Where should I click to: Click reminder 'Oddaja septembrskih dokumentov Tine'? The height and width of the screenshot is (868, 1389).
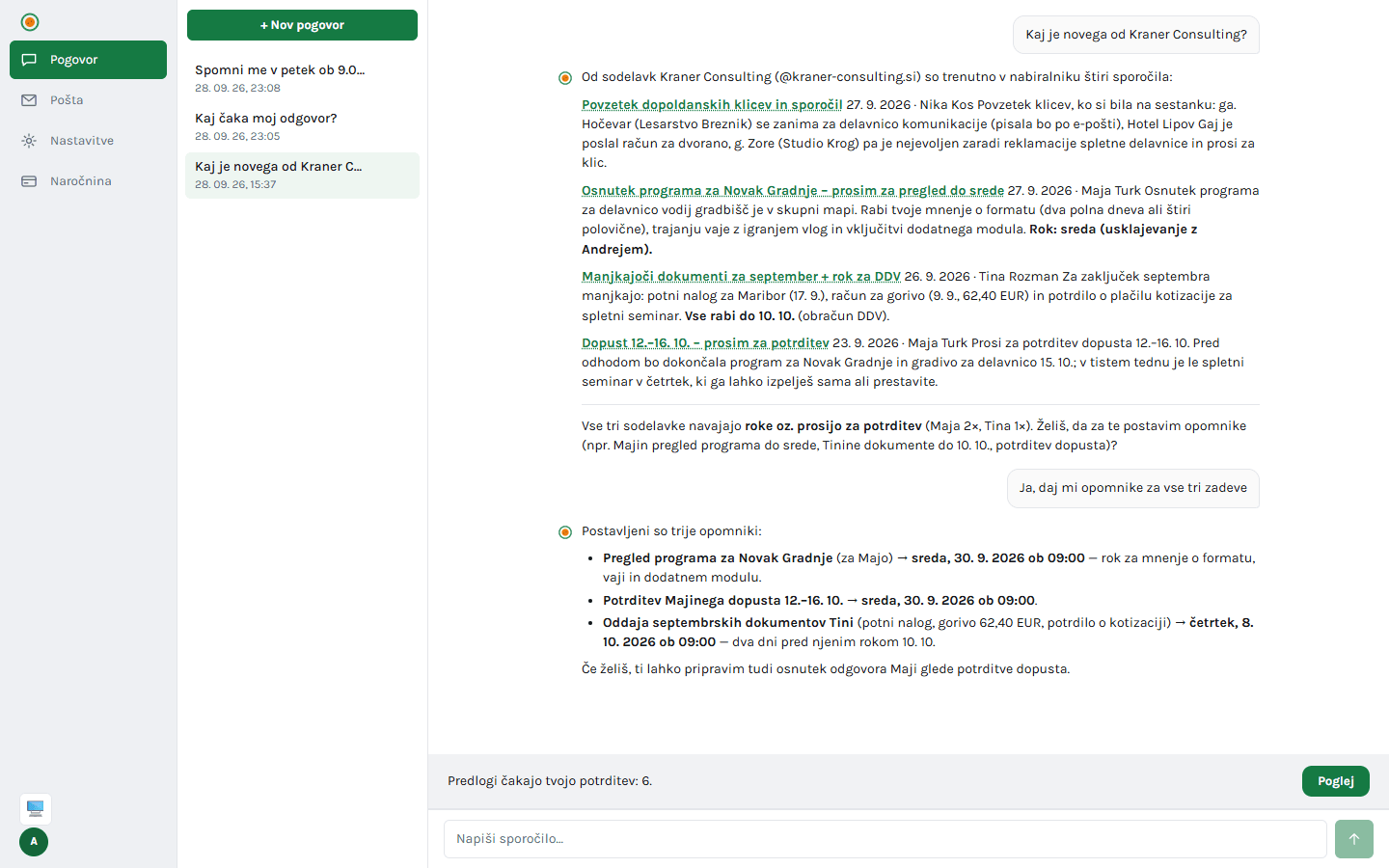point(728,623)
